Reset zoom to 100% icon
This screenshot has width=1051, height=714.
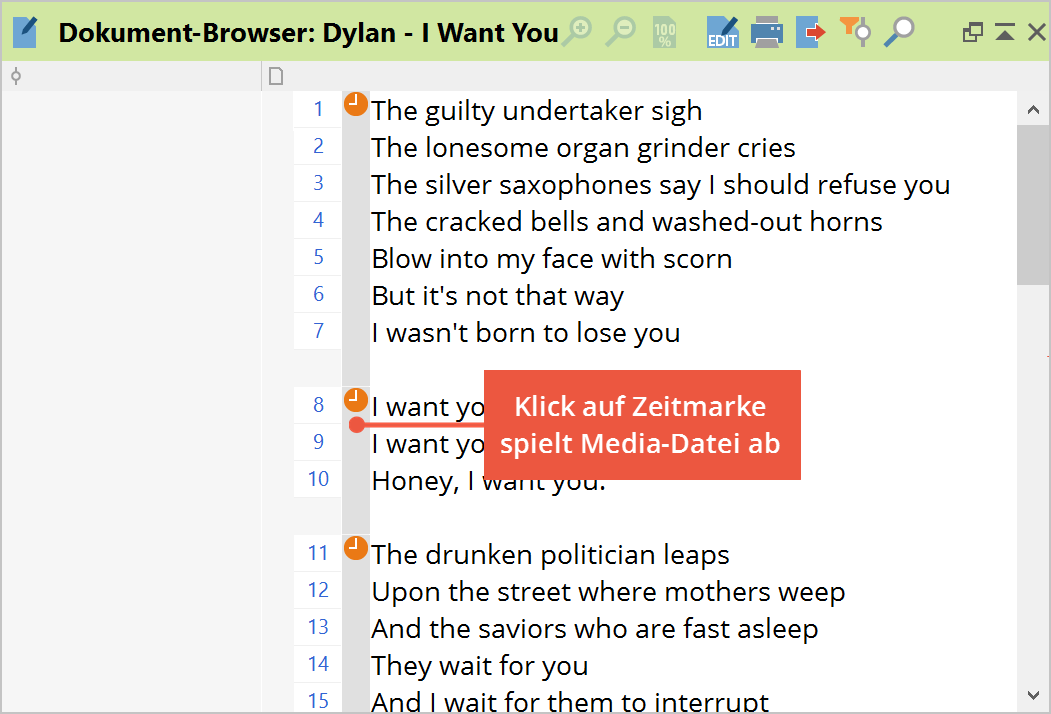pos(664,33)
